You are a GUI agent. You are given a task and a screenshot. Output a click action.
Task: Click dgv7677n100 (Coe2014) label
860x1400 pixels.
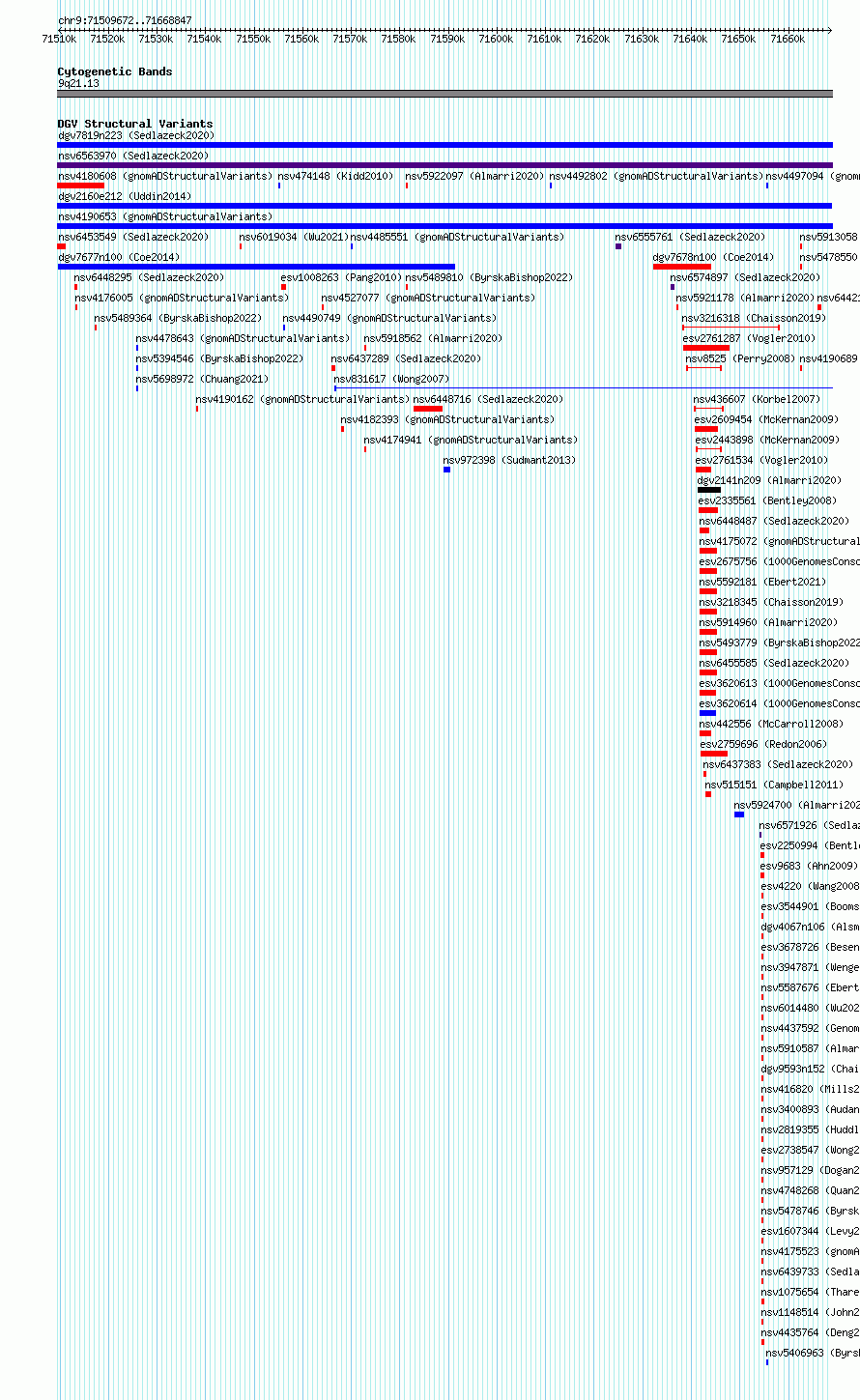[119, 257]
